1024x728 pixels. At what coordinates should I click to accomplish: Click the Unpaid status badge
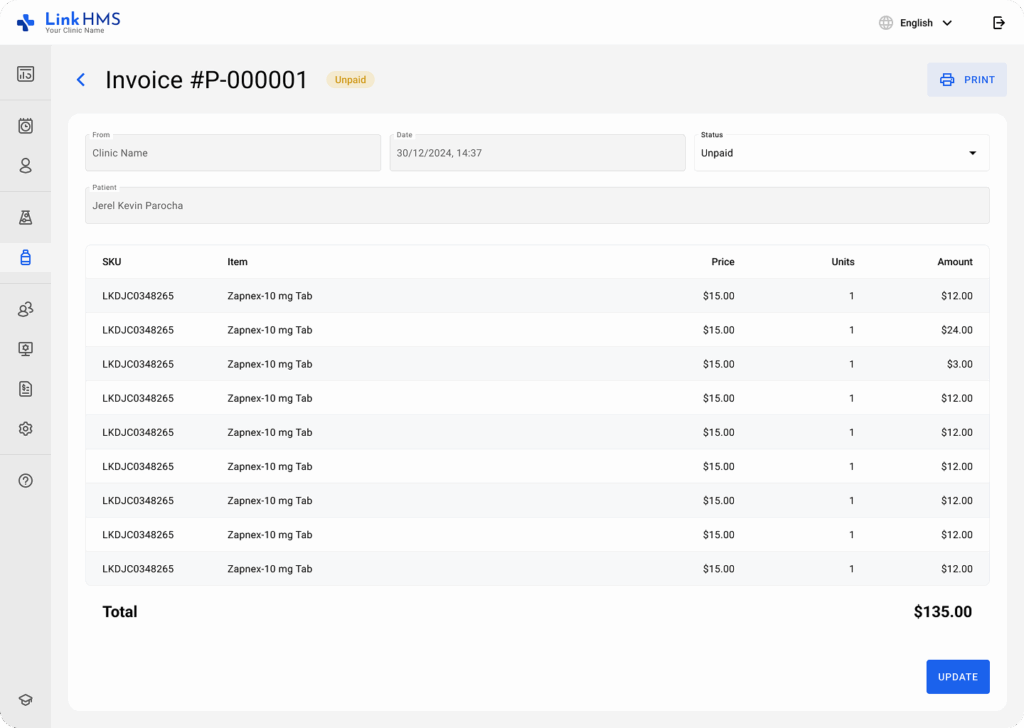click(x=351, y=80)
